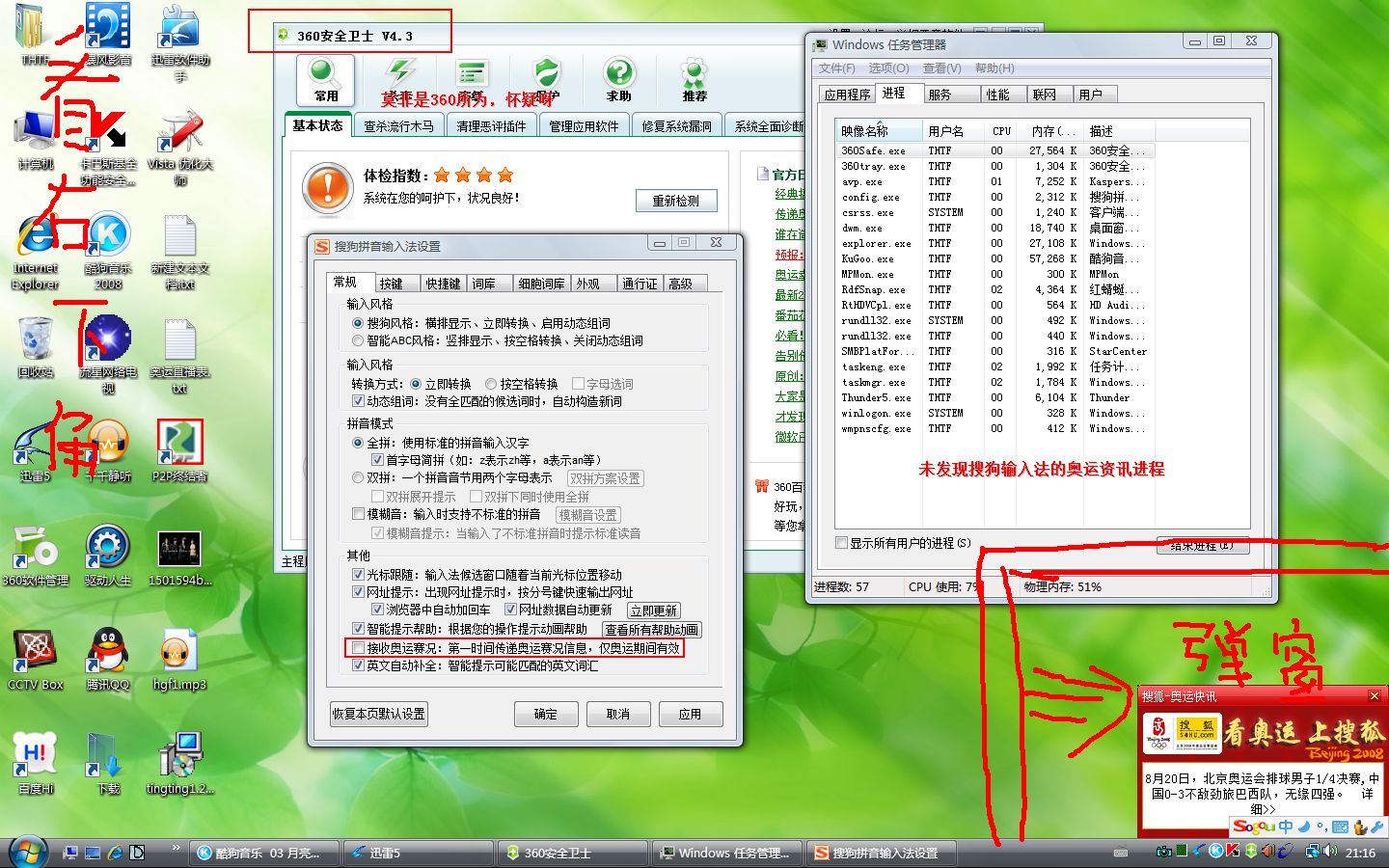The height and width of the screenshot is (868, 1389).
Task: Select the 下载 folder shortcut on desktop
Action: [x=108, y=764]
